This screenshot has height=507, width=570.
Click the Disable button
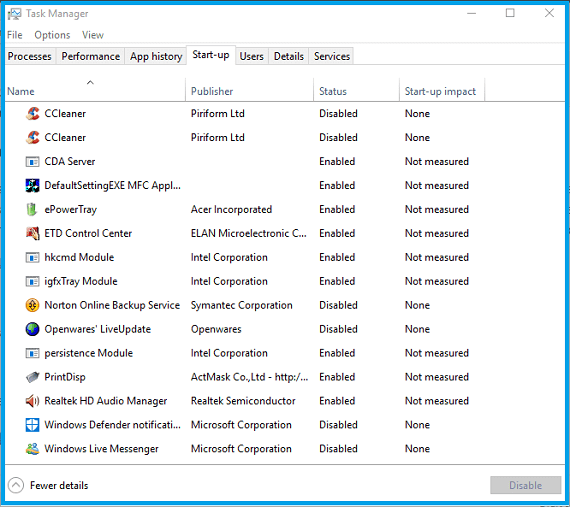[x=525, y=485]
